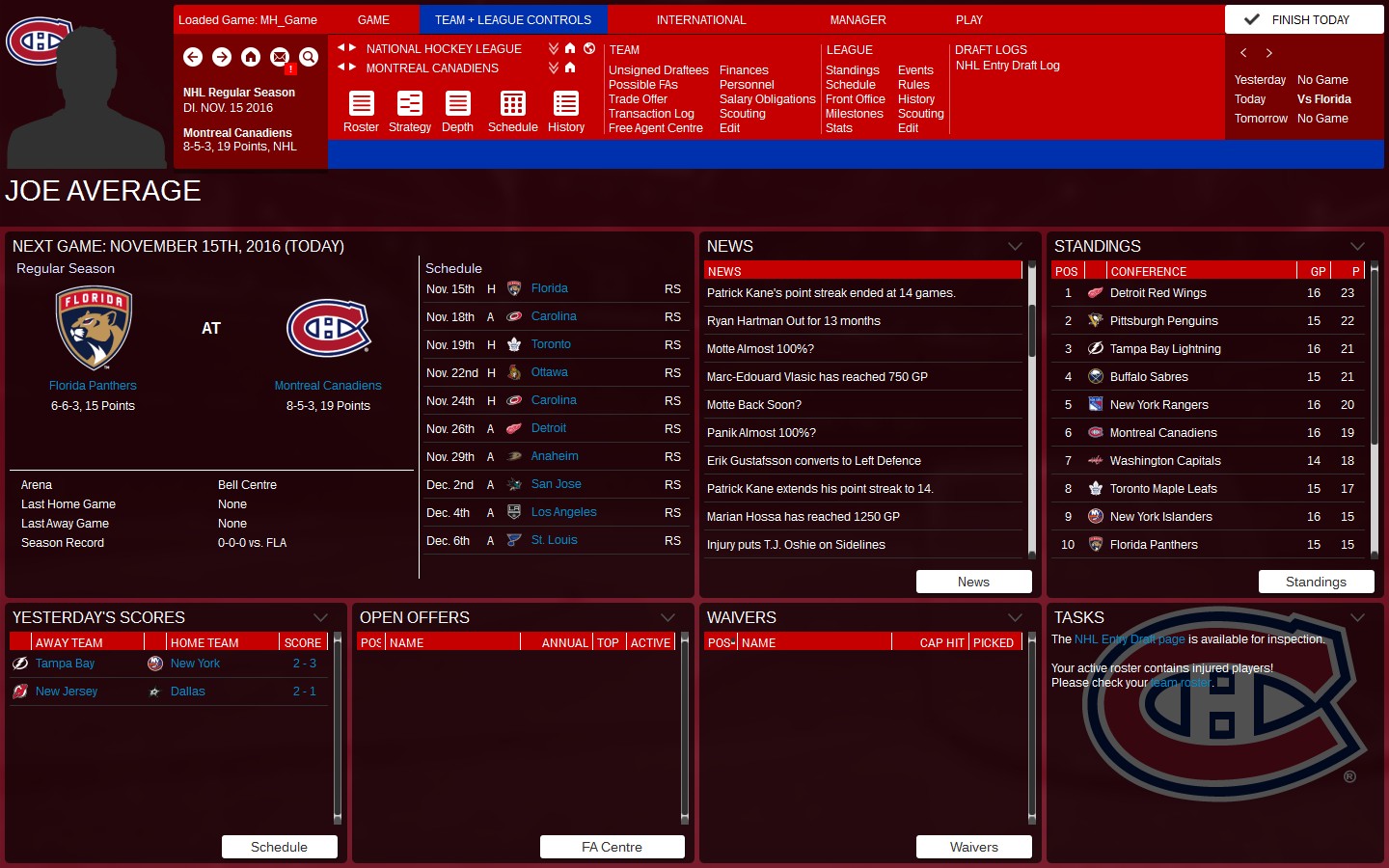Image resolution: width=1389 pixels, height=868 pixels.
Task: Open the MANAGER menu
Action: coord(857,19)
